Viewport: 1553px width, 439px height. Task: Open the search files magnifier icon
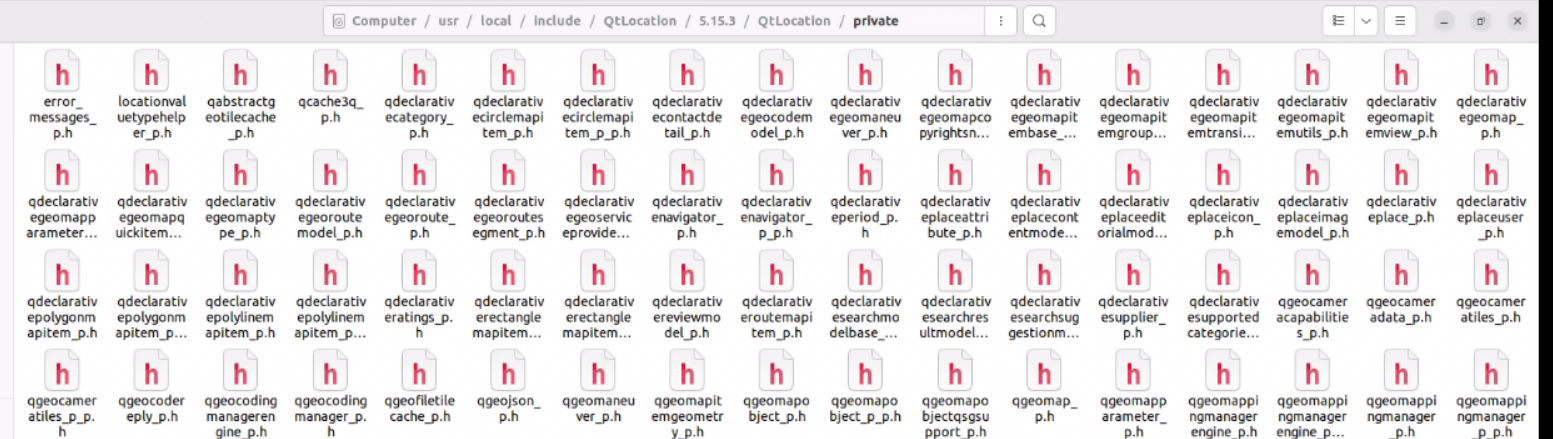point(1040,21)
